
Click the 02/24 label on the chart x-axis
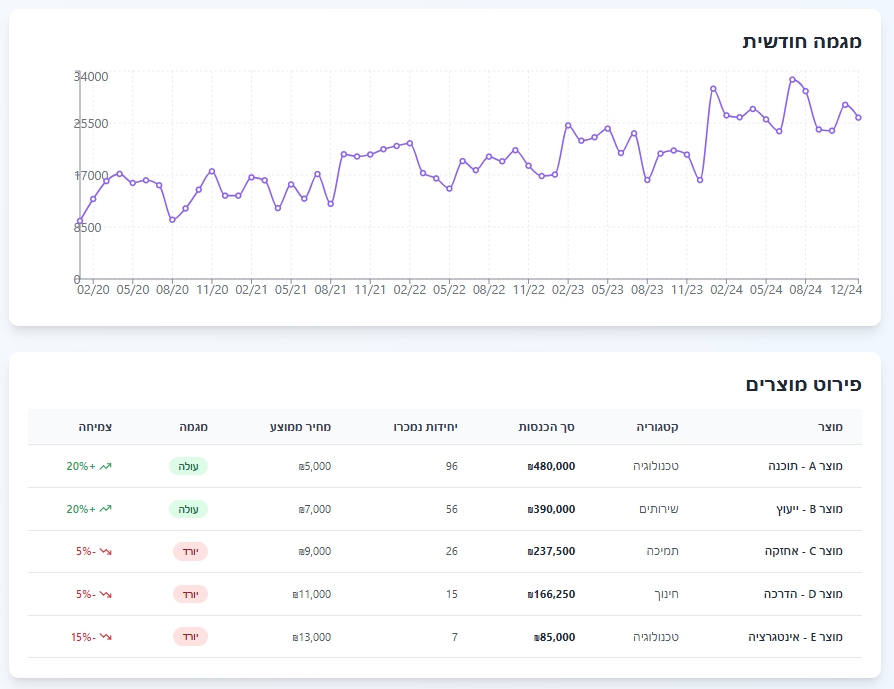click(727, 290)
